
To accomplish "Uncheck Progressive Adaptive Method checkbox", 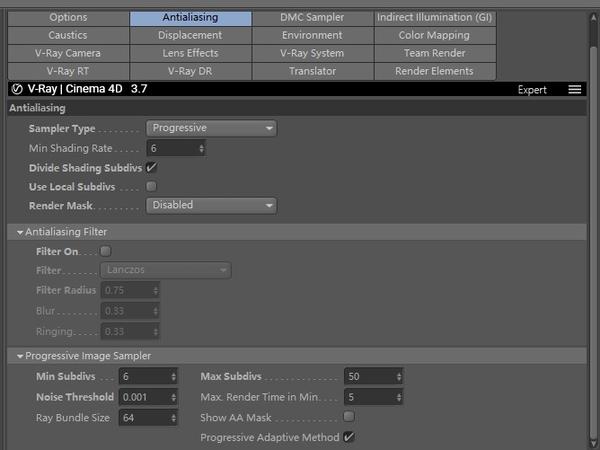I will point(349,437).
